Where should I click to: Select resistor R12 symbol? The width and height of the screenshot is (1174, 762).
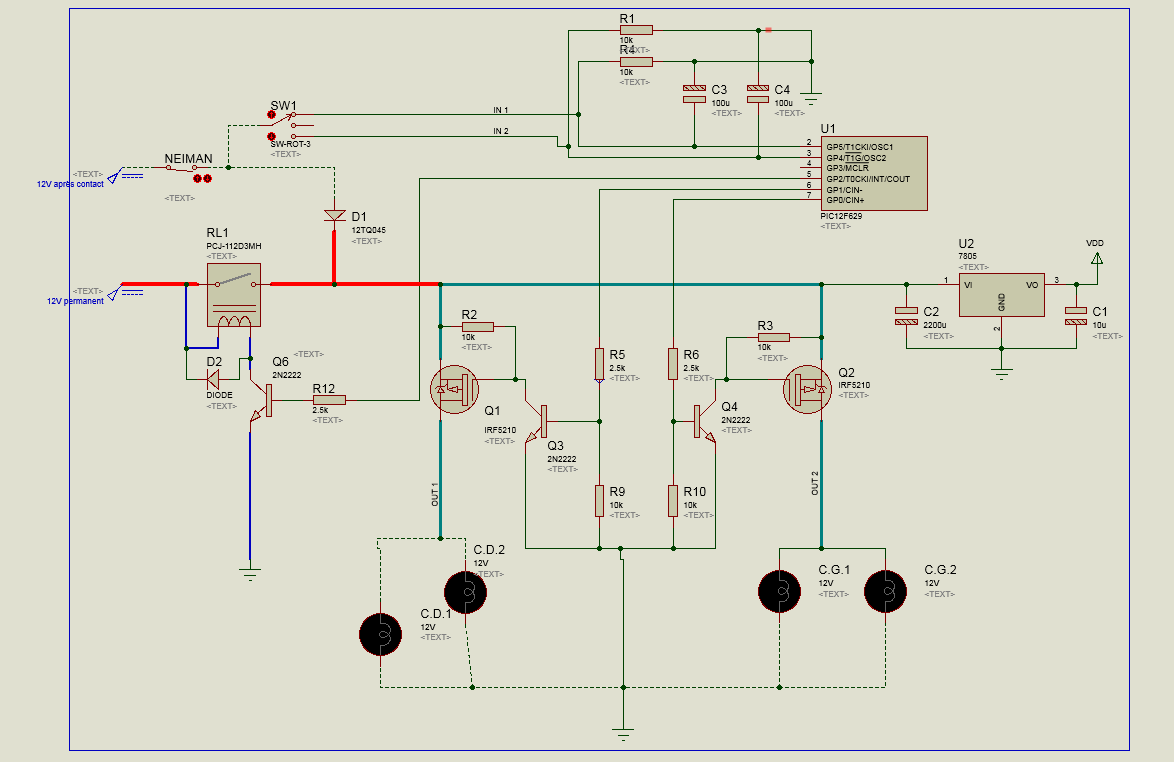[x=329, y=400]
